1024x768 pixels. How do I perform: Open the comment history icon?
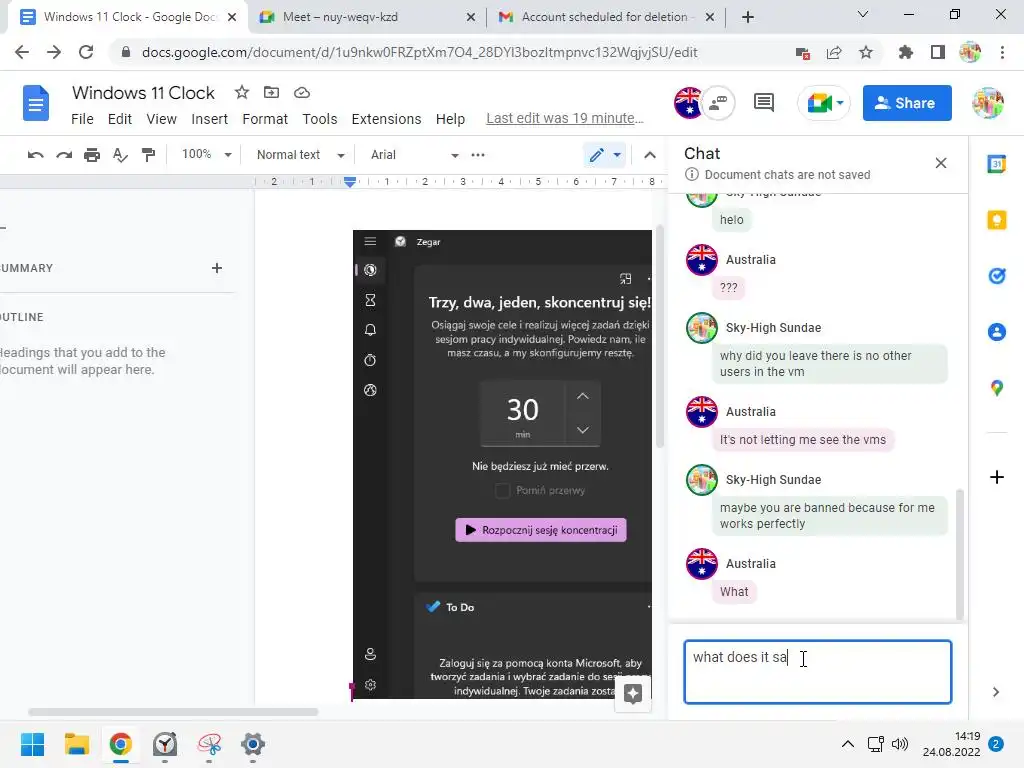763,103
